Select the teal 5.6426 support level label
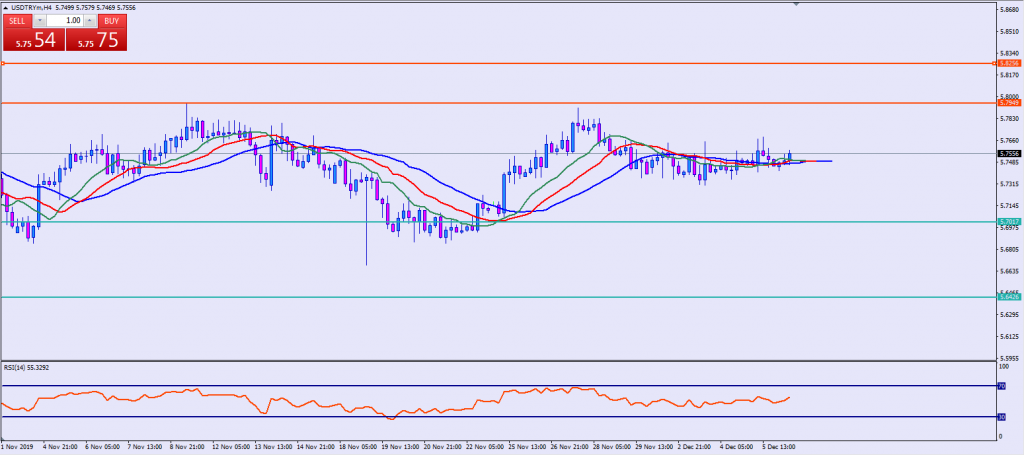 1008,297
